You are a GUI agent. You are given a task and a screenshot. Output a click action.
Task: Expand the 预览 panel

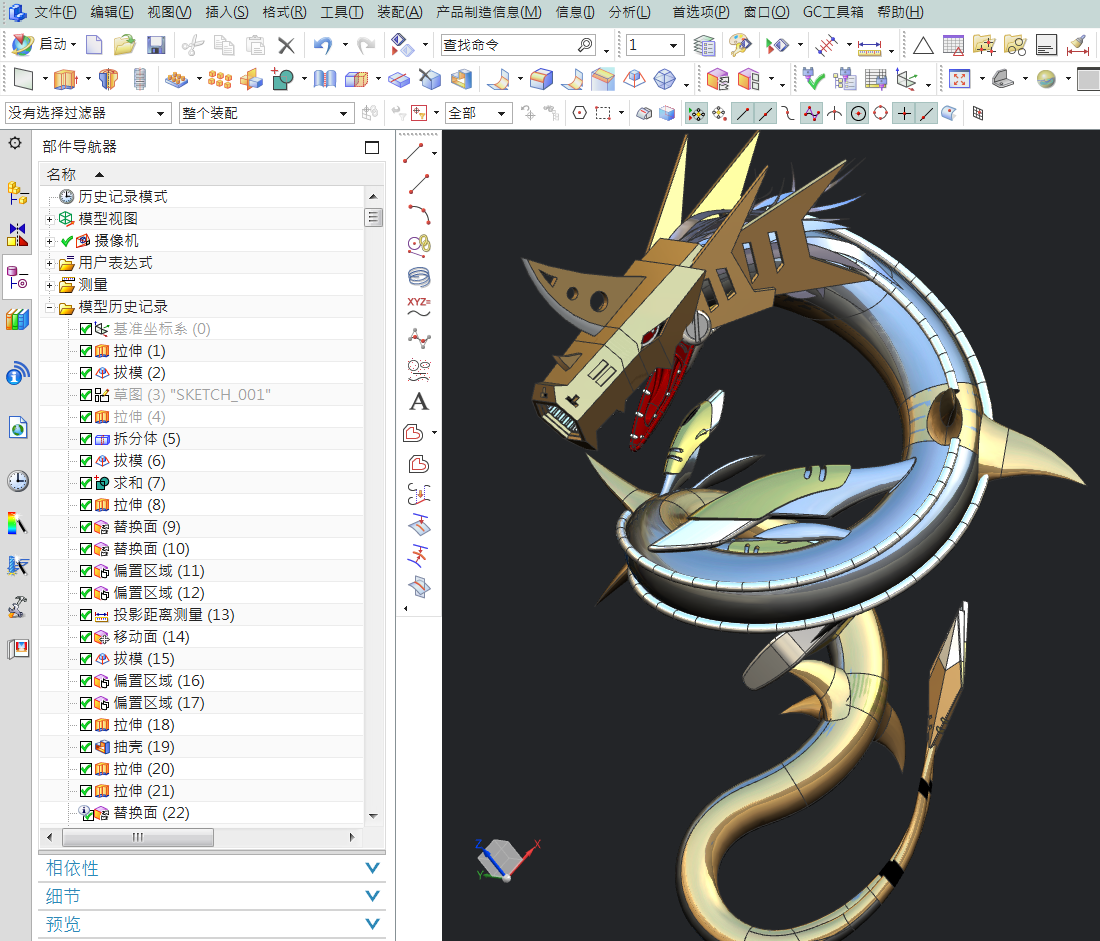coord(212,924)
